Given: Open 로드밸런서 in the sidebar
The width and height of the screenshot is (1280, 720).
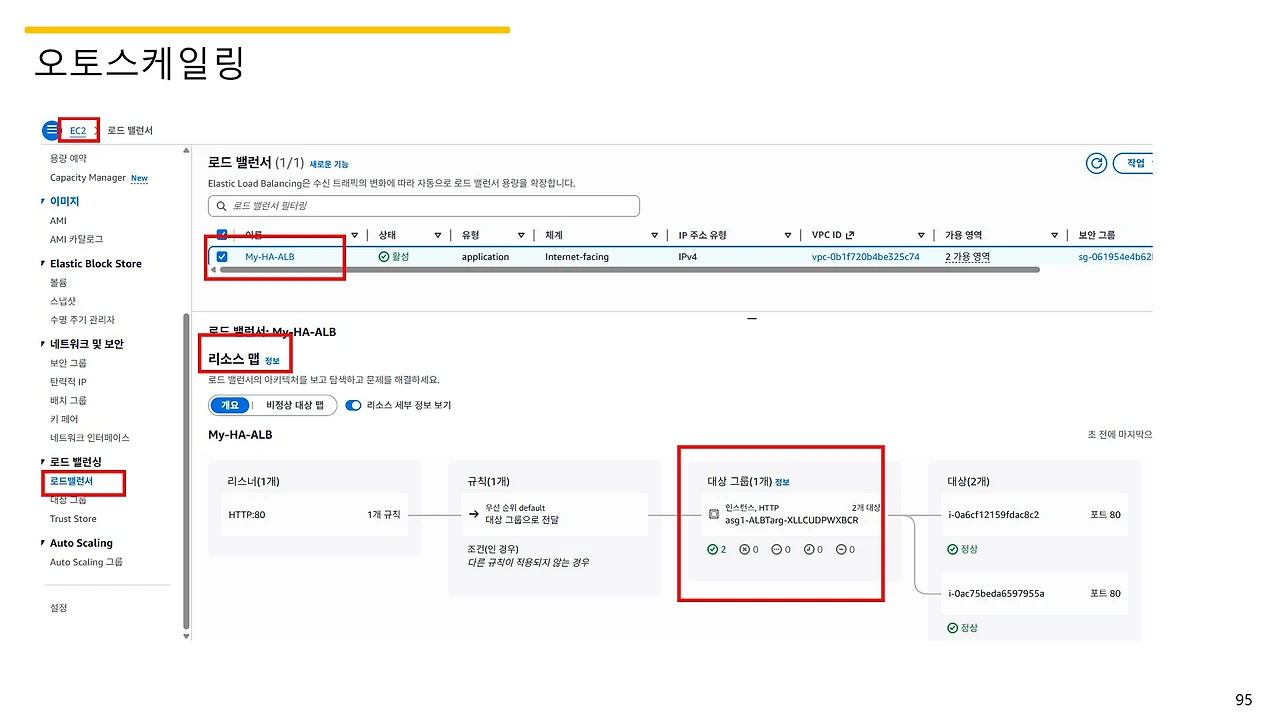Looking at the screenshot, I should (72, 481).
